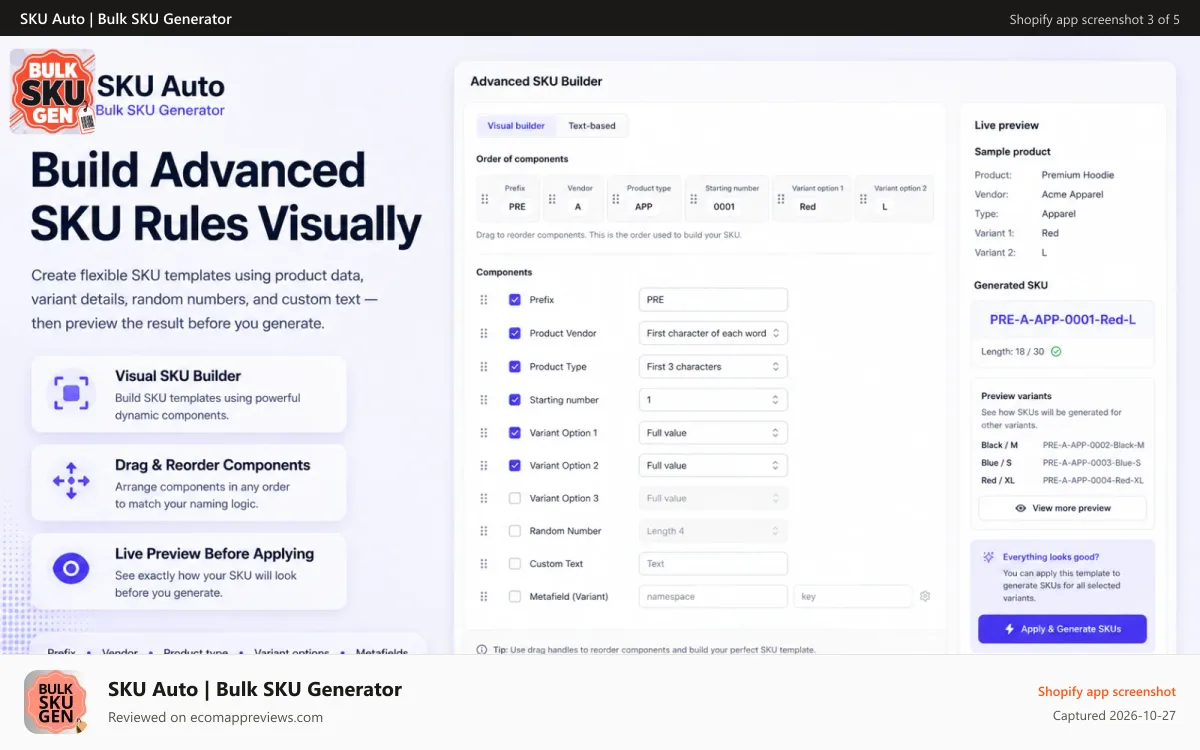Click the metafield namespace input
1200x750 pixels.
[x=713, y=596]
